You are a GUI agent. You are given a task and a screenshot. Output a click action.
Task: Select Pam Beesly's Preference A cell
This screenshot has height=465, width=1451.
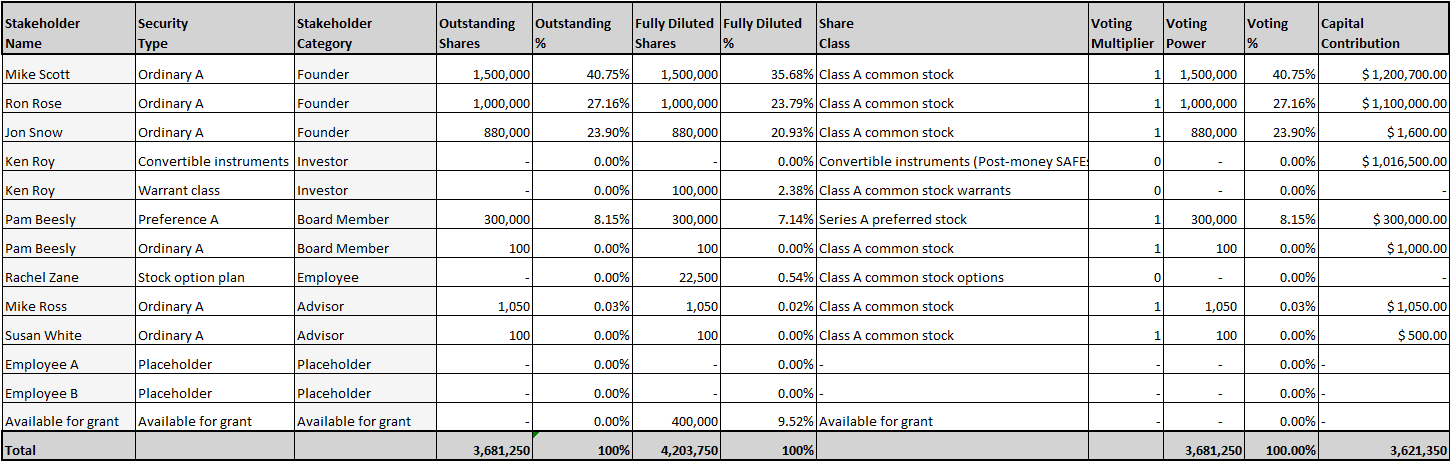214,219
